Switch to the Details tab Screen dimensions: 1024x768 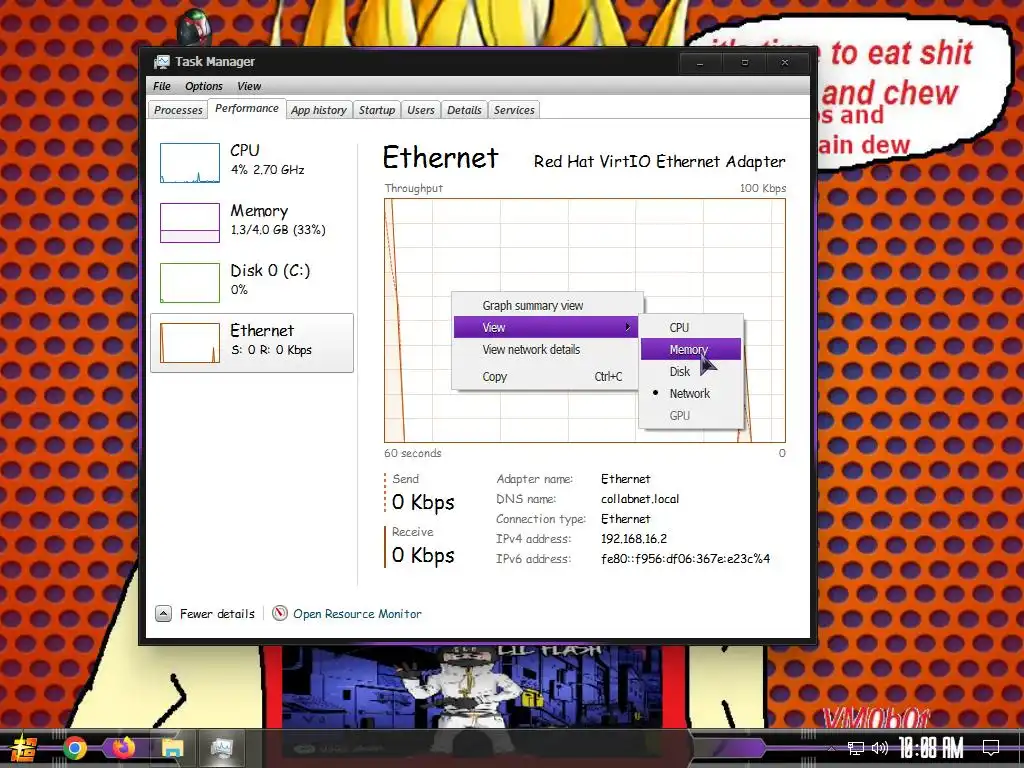[464, 110]
